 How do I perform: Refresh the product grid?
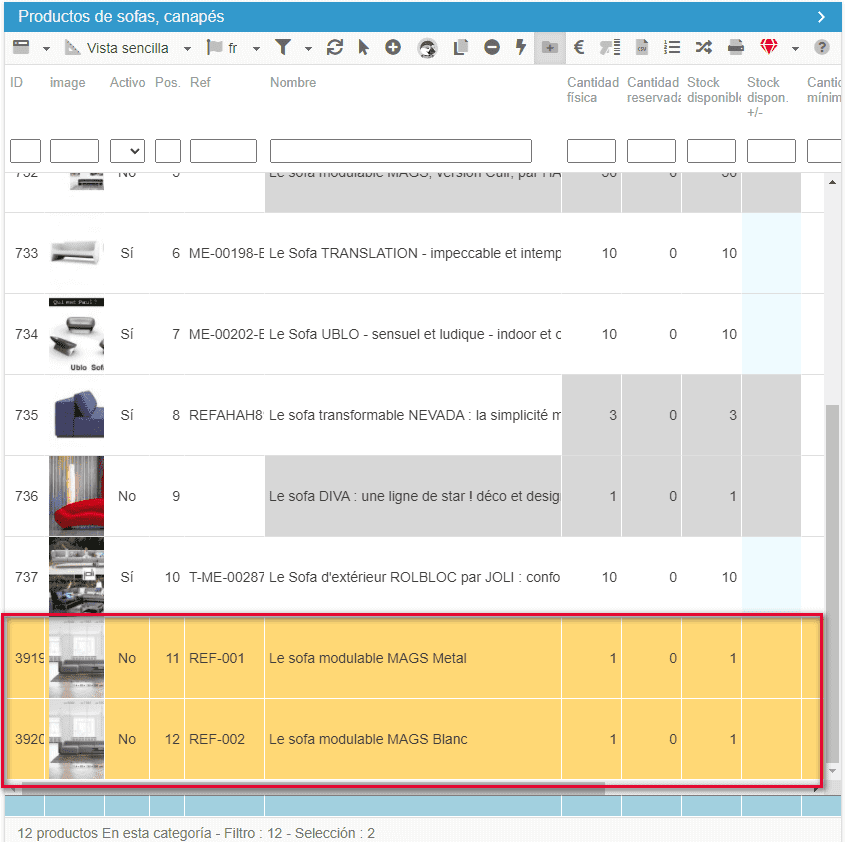tap(335, 47)
